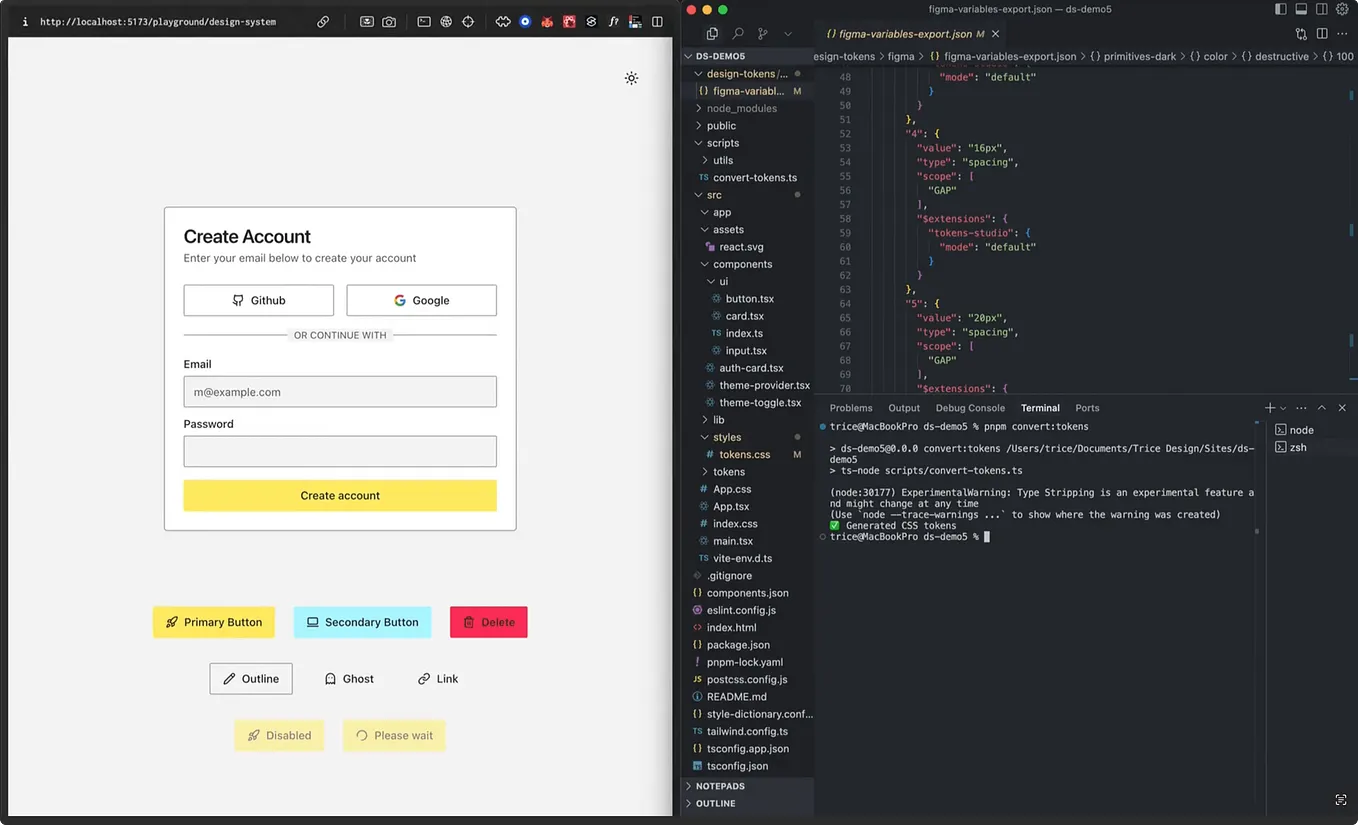Split the editor right icon
The image size is (1358, 825).
pyautogui.click(x=1321, y=34)
